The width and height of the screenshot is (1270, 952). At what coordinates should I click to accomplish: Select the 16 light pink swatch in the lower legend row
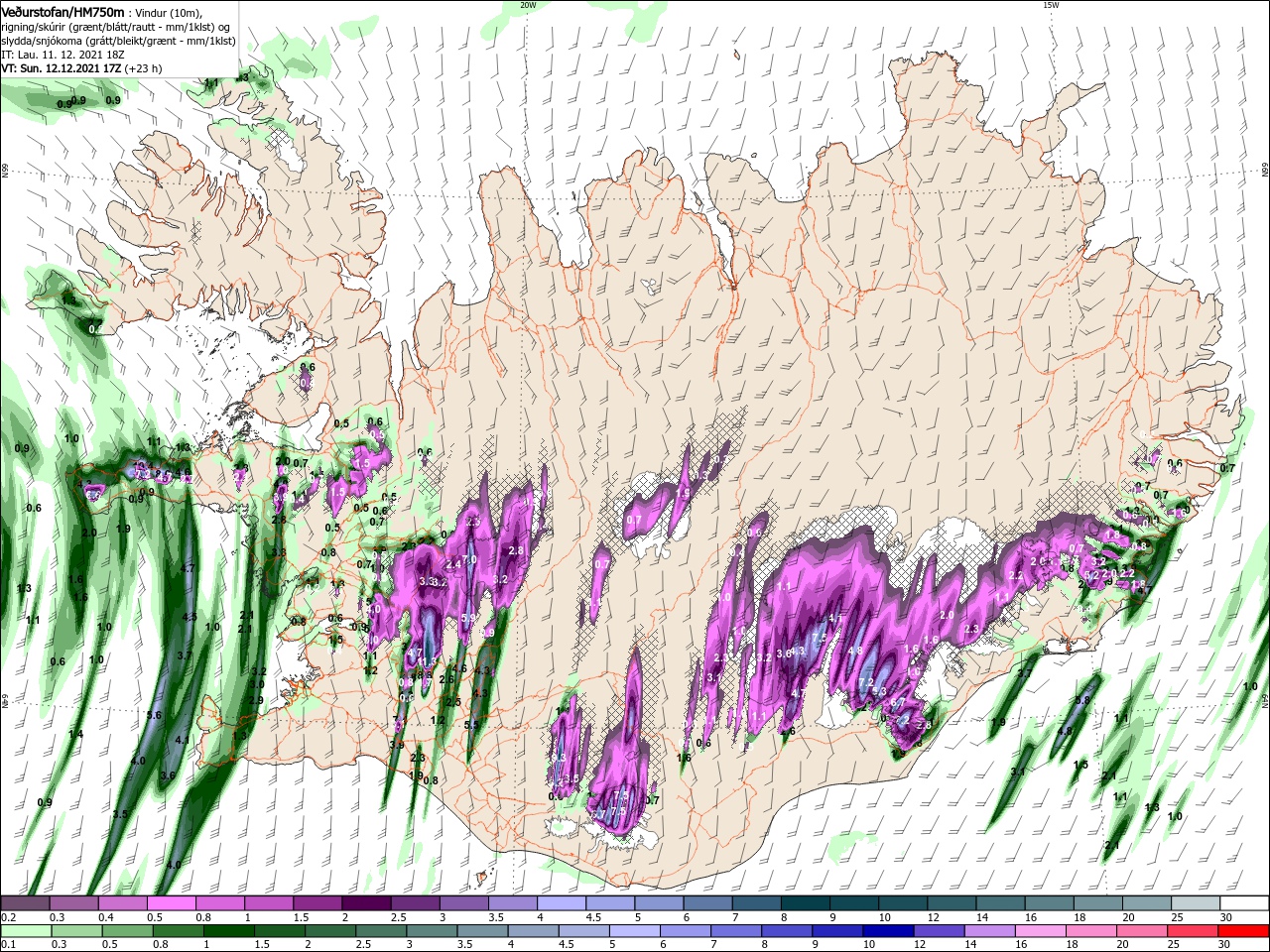click(x=1039, y=931)
